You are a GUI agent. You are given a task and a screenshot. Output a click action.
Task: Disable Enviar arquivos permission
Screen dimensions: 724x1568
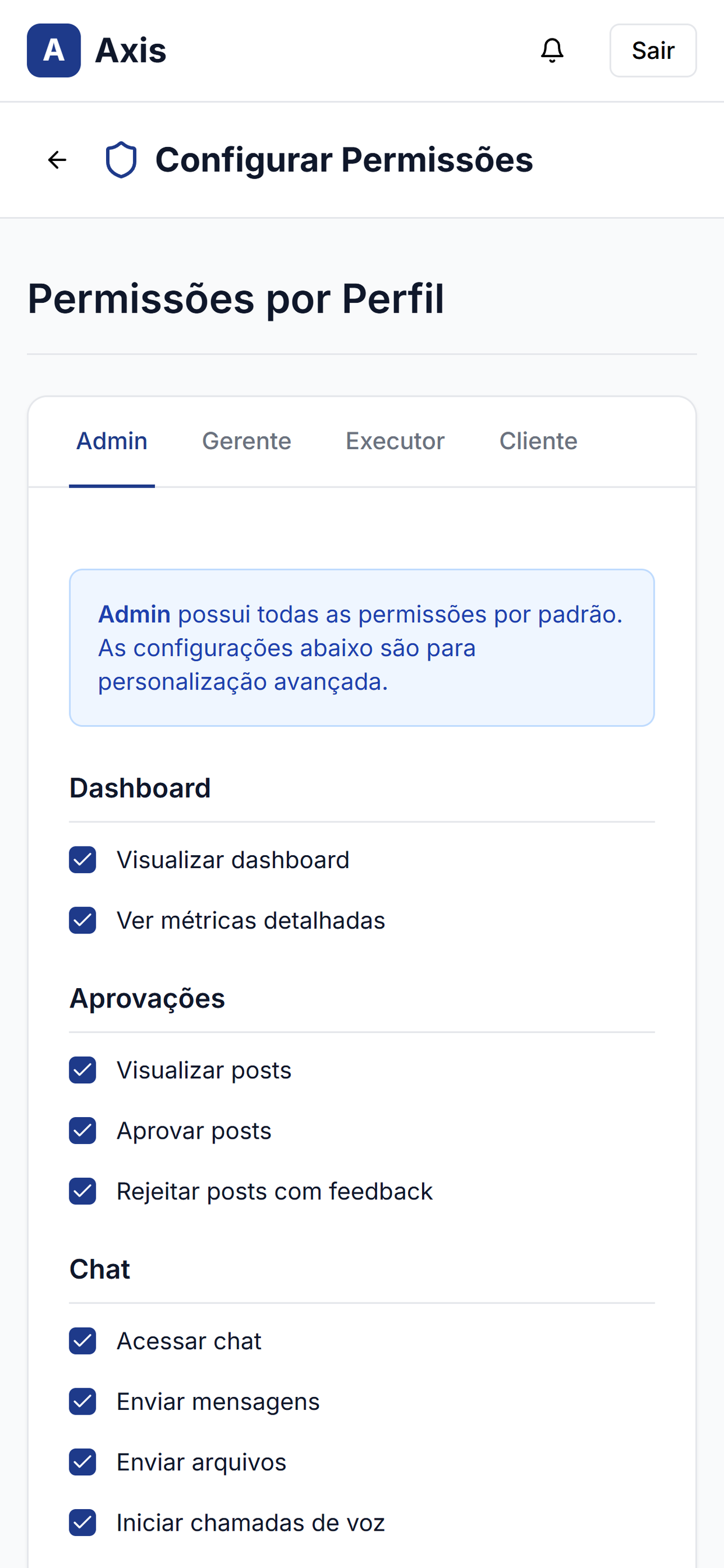pyautogui.click(x=83, y=1462)
